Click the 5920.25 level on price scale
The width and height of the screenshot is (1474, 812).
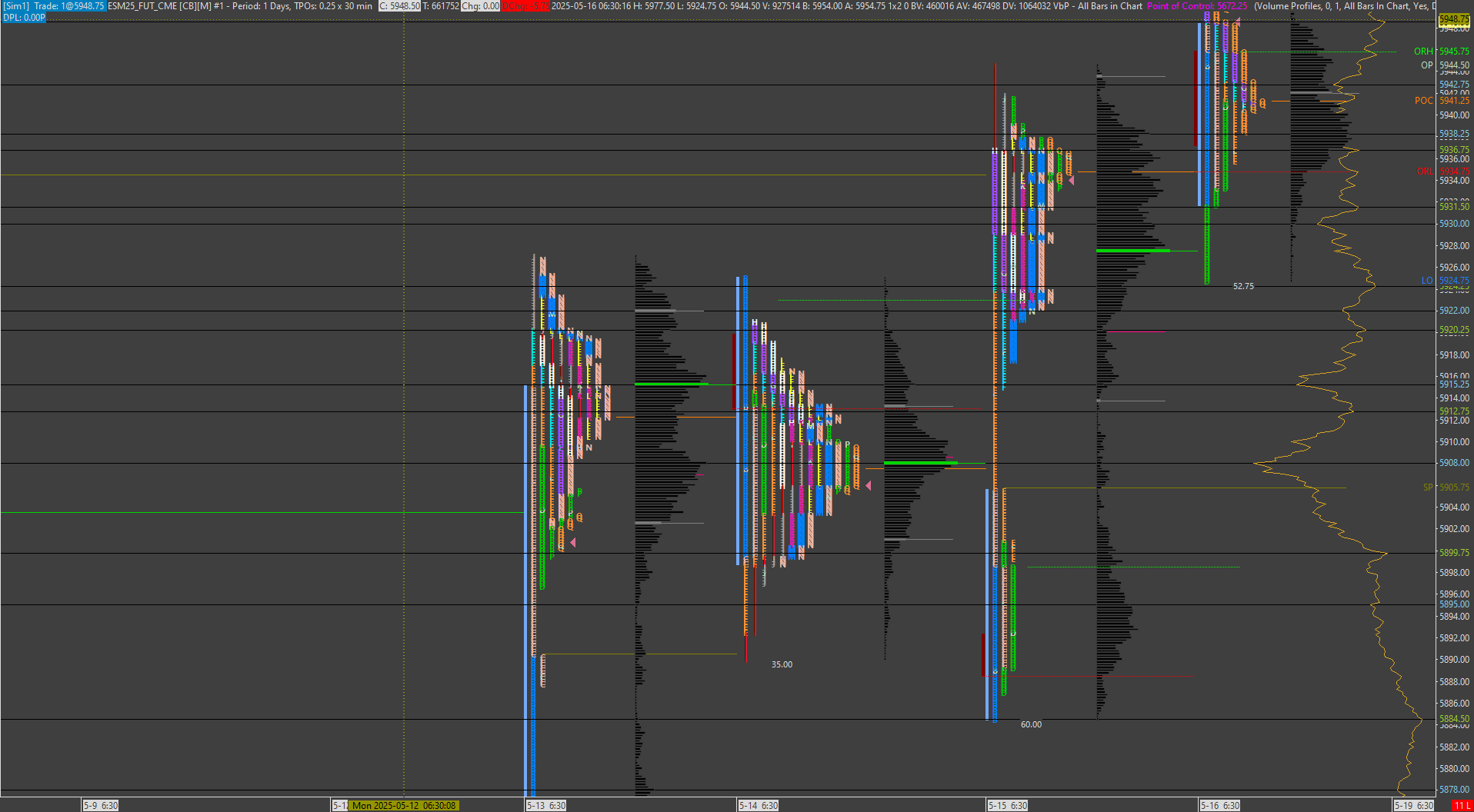1454,330
